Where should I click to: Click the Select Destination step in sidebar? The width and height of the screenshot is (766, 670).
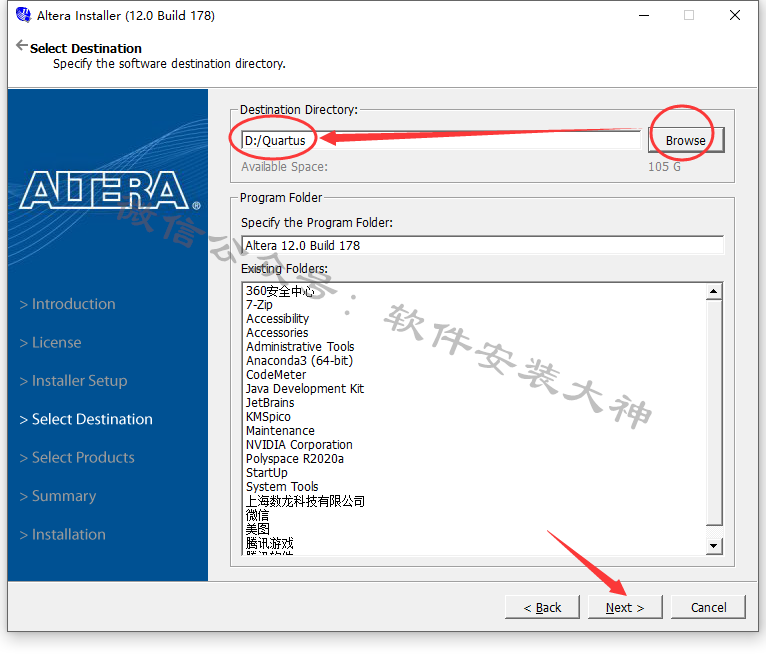point(86,419)
